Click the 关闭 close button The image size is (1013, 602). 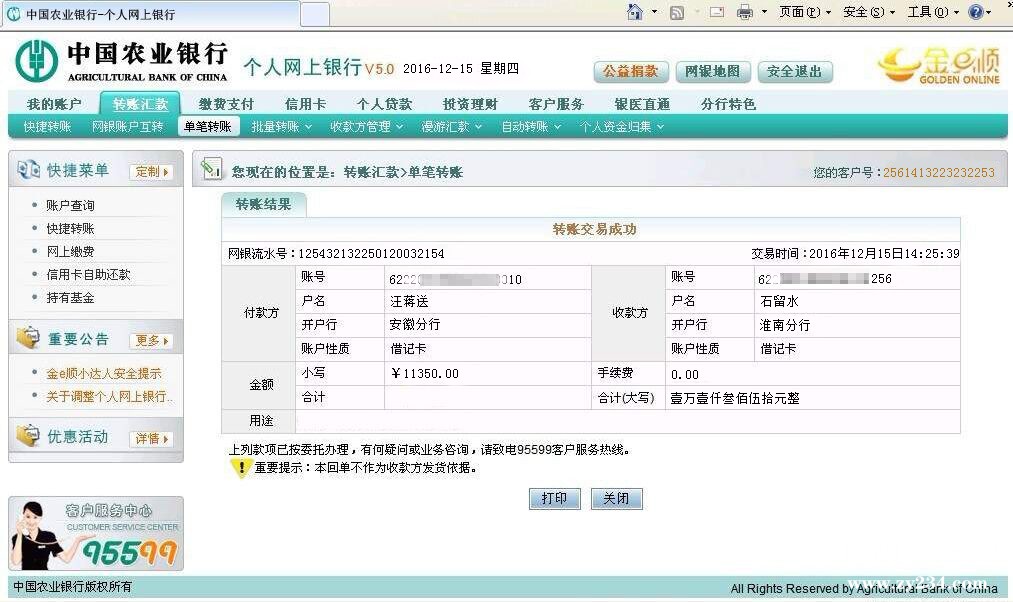616,499
